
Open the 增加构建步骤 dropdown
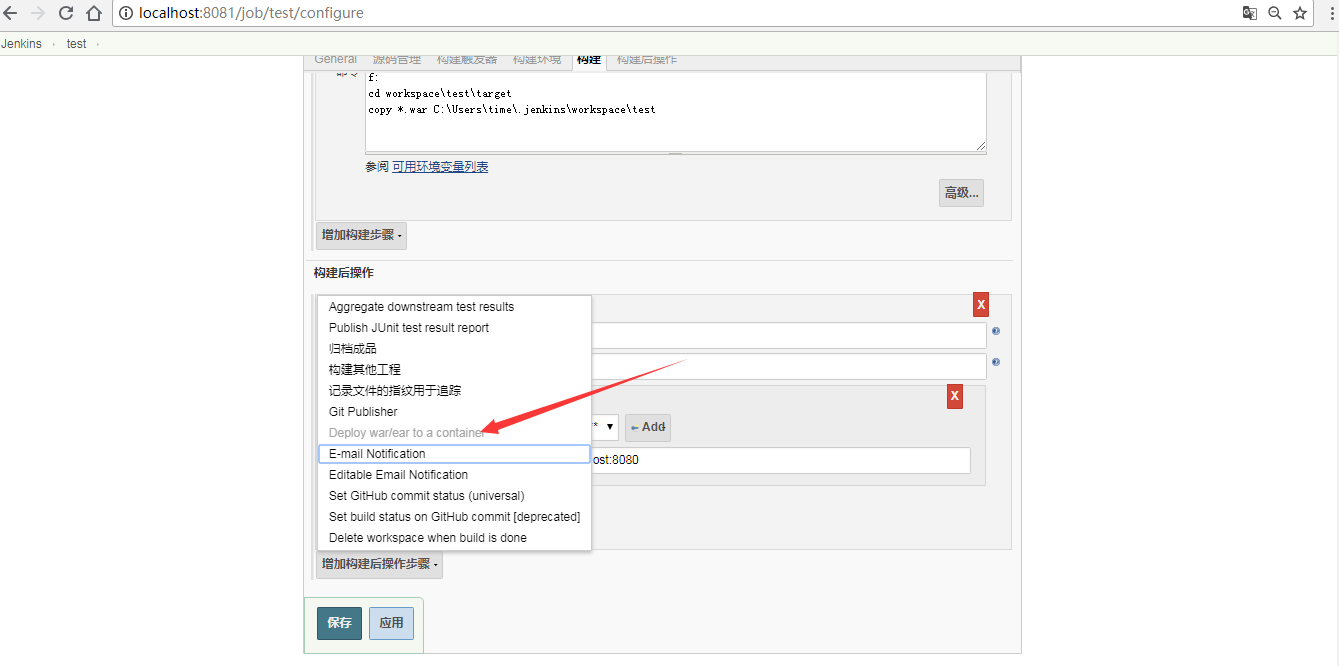(360, 235)
